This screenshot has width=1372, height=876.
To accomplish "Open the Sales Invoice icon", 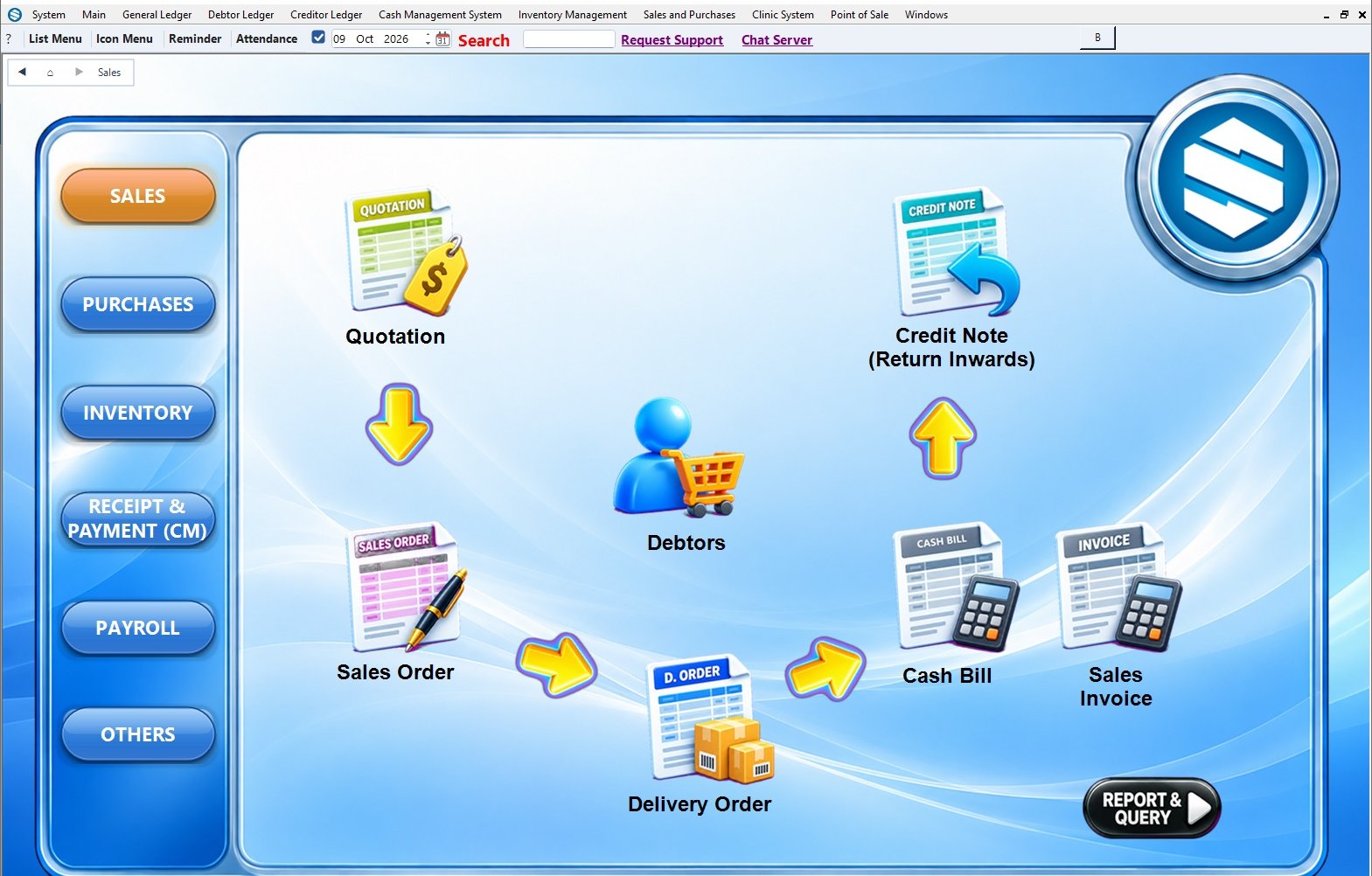I will click(x=1118, y=587).
